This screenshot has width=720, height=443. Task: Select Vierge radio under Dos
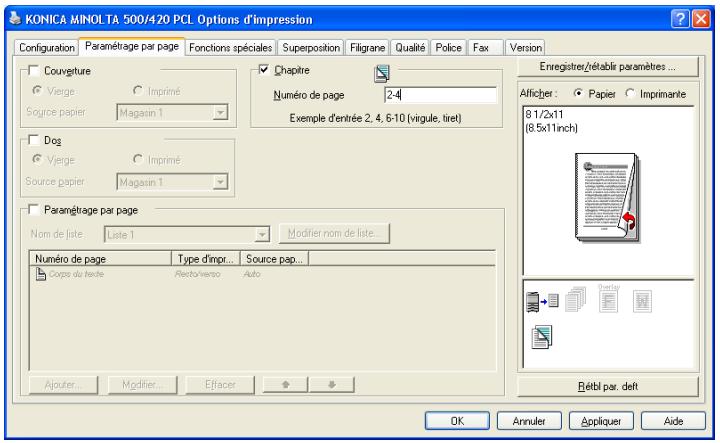coord(37,159)
